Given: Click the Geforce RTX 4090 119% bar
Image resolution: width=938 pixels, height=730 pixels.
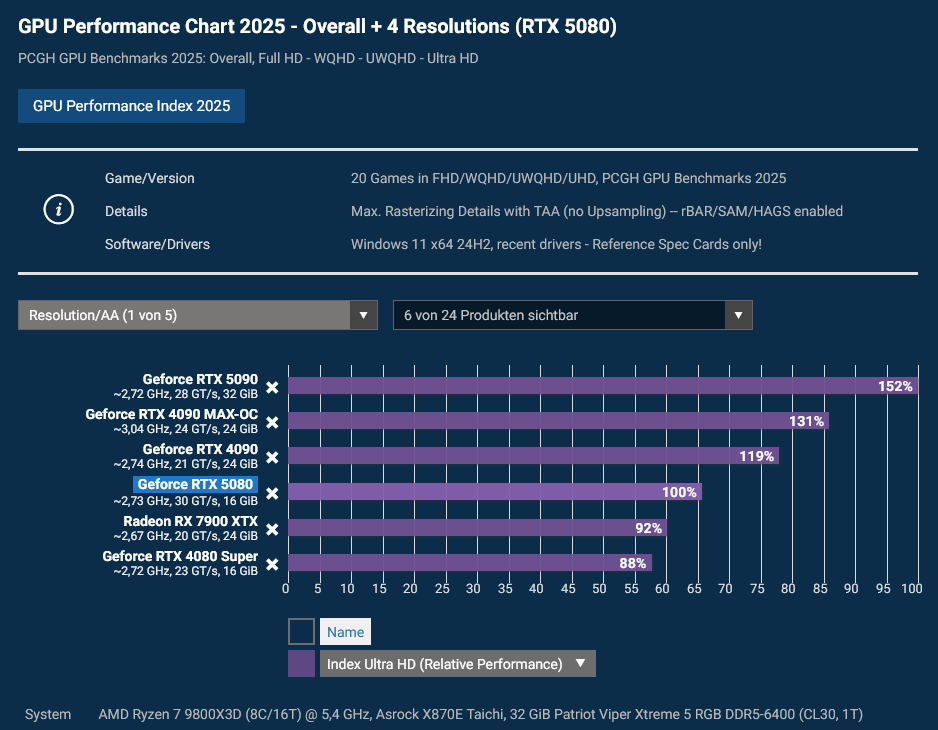Looking at the screenshot, I should tap(534, 456).
